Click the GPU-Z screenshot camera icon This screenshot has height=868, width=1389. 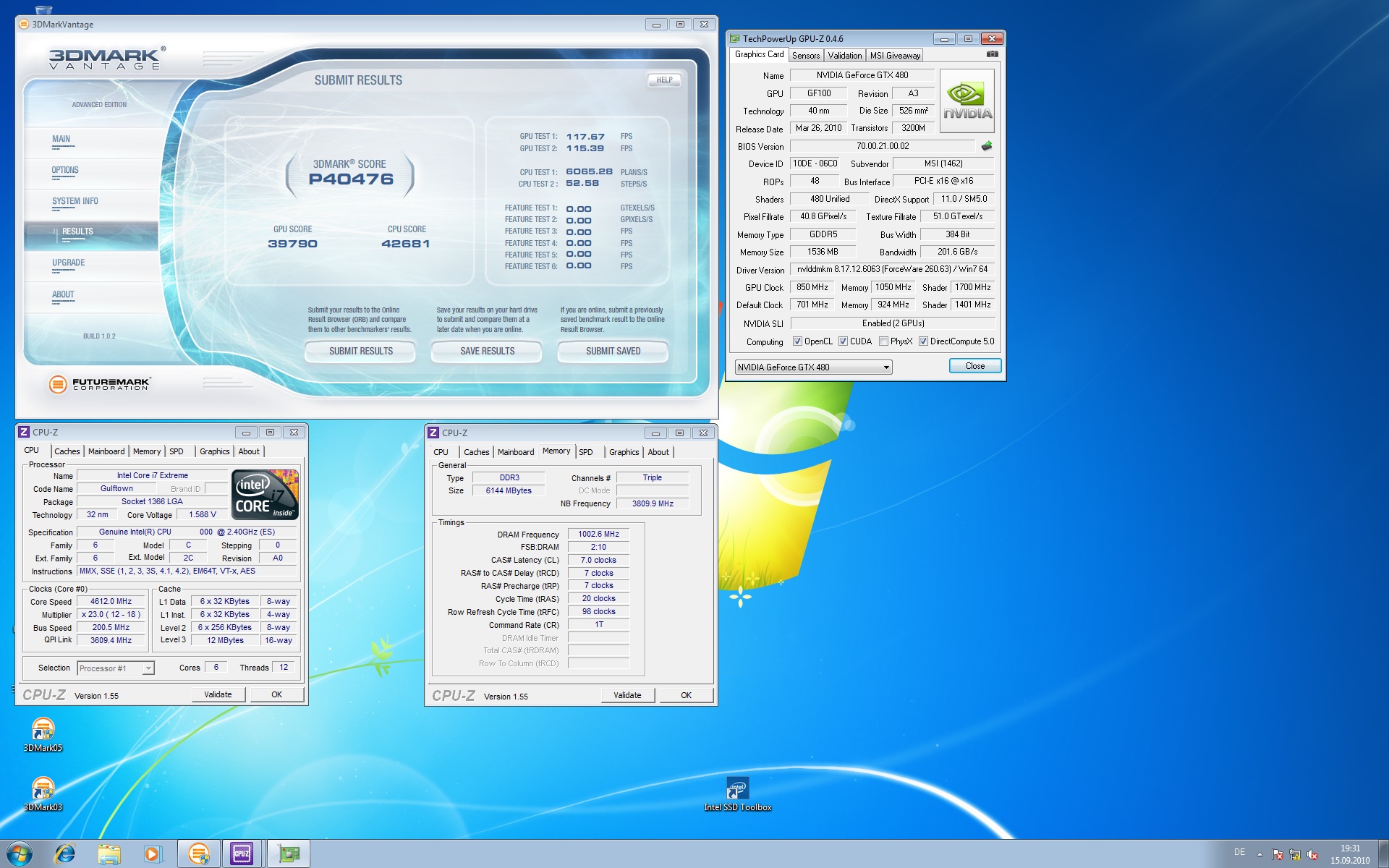[x=992, y=54]
